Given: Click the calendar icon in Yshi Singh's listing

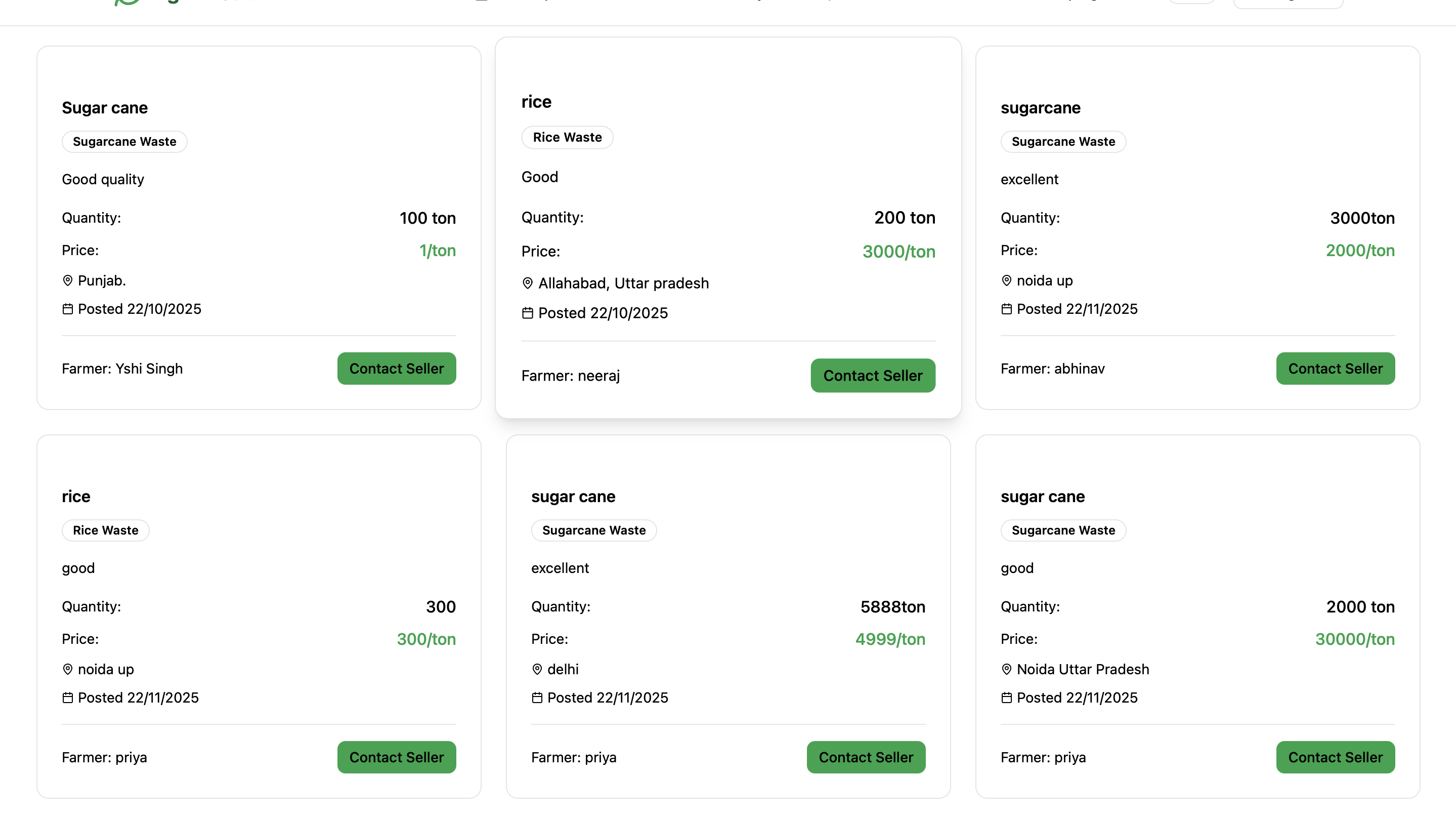Looking at the screenshot, I should (x=68, y=309).
